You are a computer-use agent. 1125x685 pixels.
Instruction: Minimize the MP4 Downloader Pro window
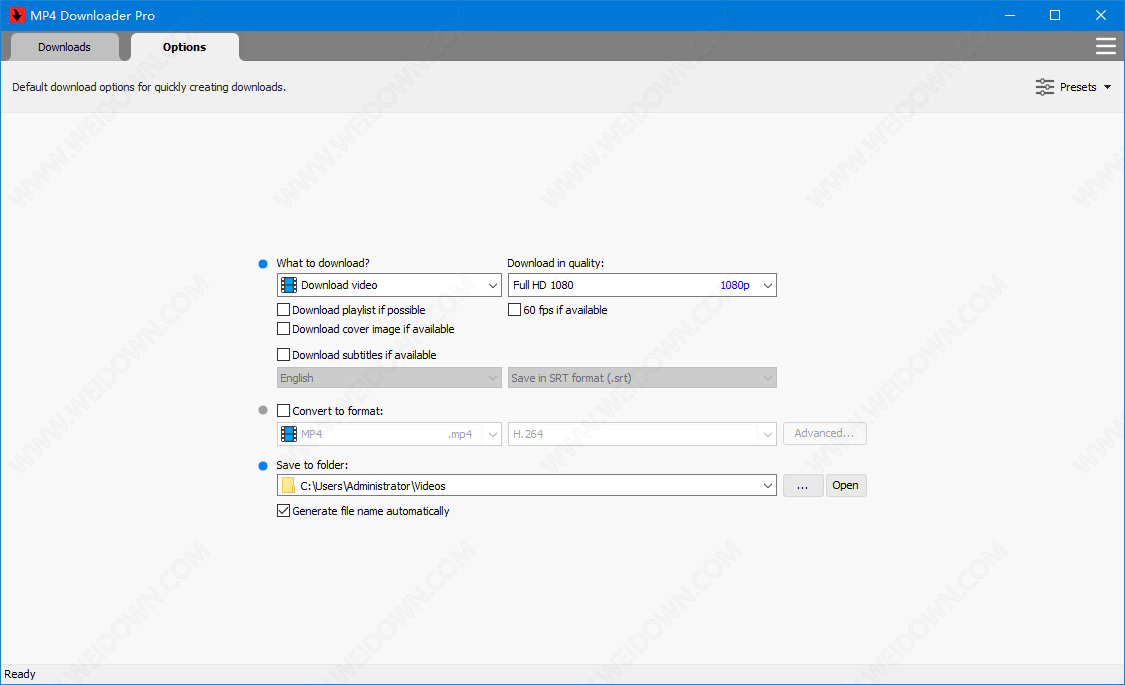[x=1009, y=15]
